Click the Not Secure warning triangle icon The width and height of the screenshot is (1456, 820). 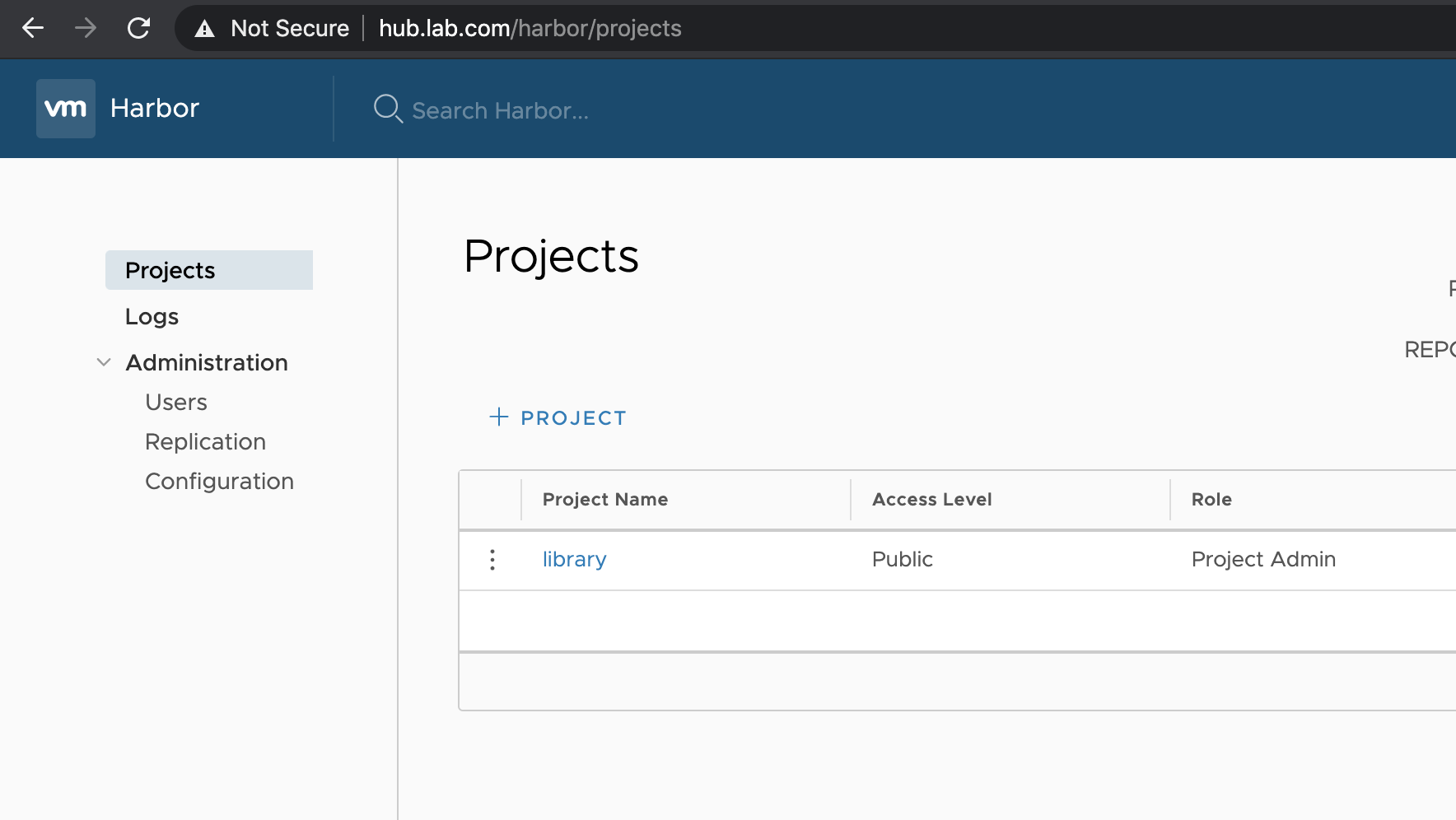204,29
